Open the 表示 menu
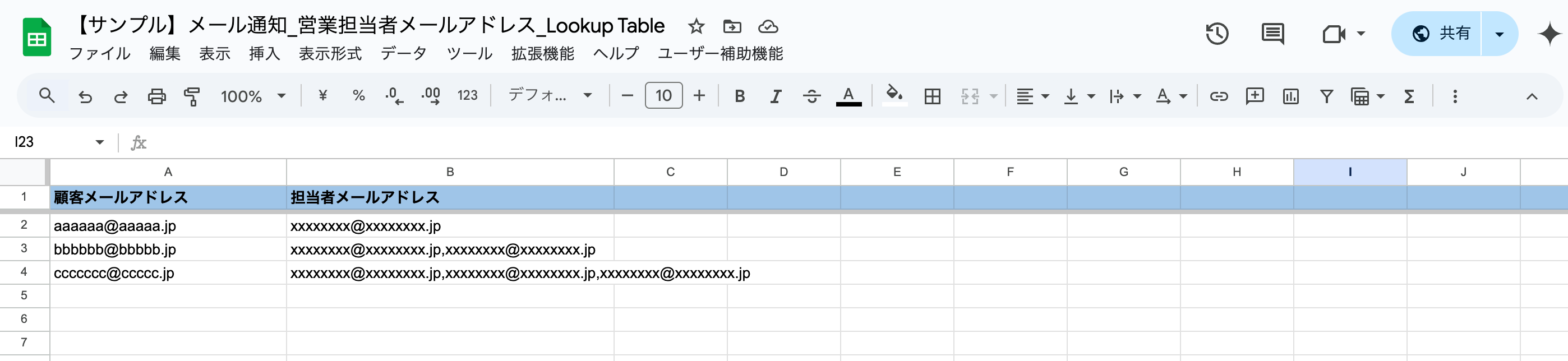Image resolution: width=1568 pixels, height=361 pixels. (214, 54)
